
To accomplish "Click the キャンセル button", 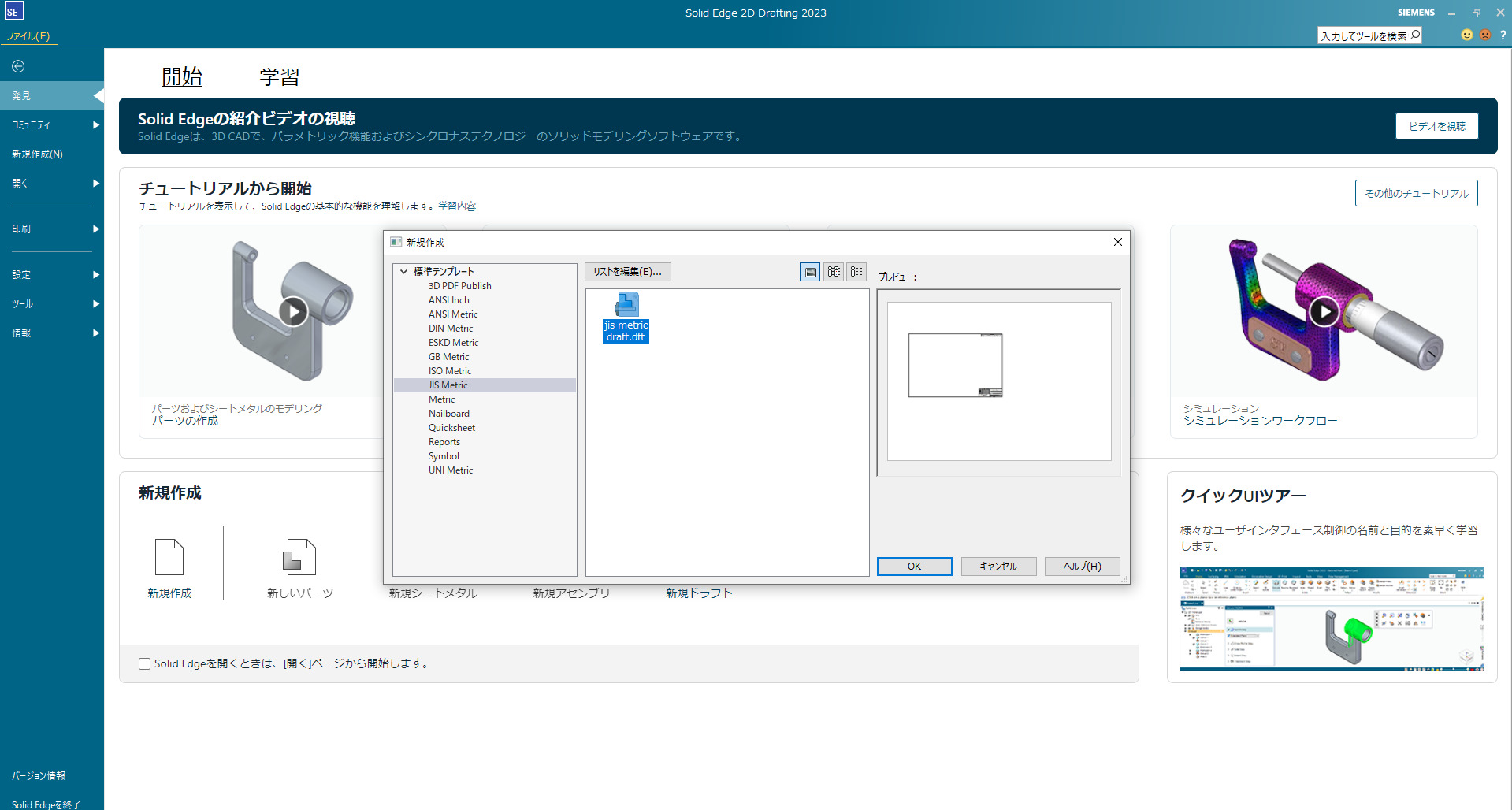I will coord(998,567).
